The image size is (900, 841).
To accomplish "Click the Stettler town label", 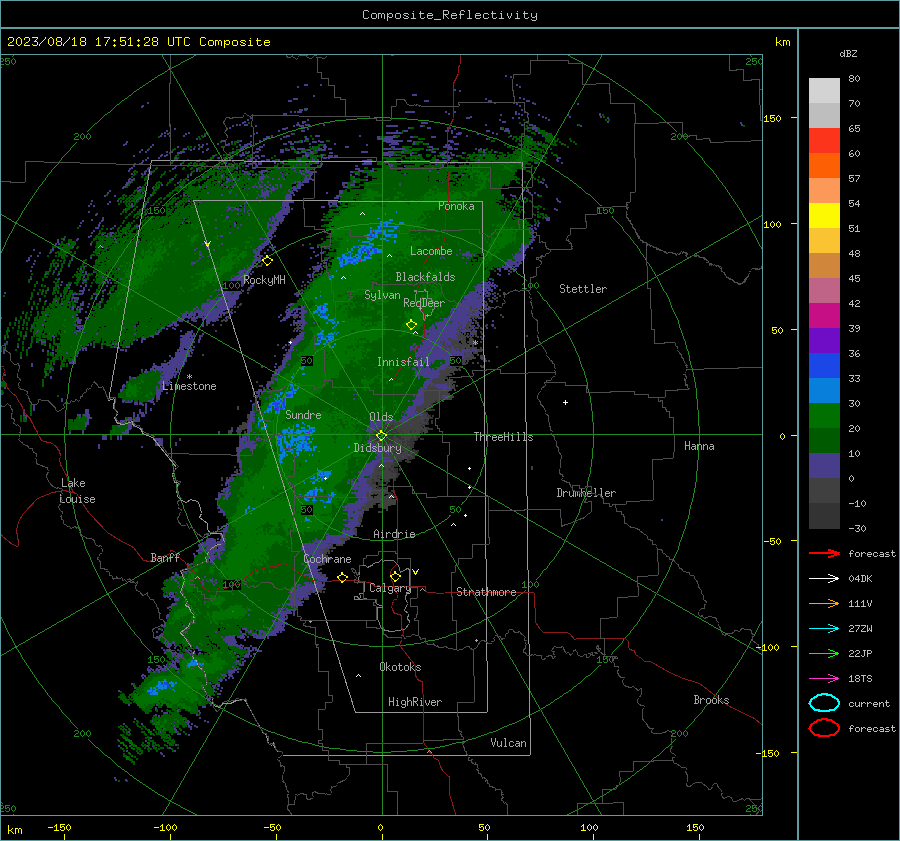I will (x=583, y=289).
